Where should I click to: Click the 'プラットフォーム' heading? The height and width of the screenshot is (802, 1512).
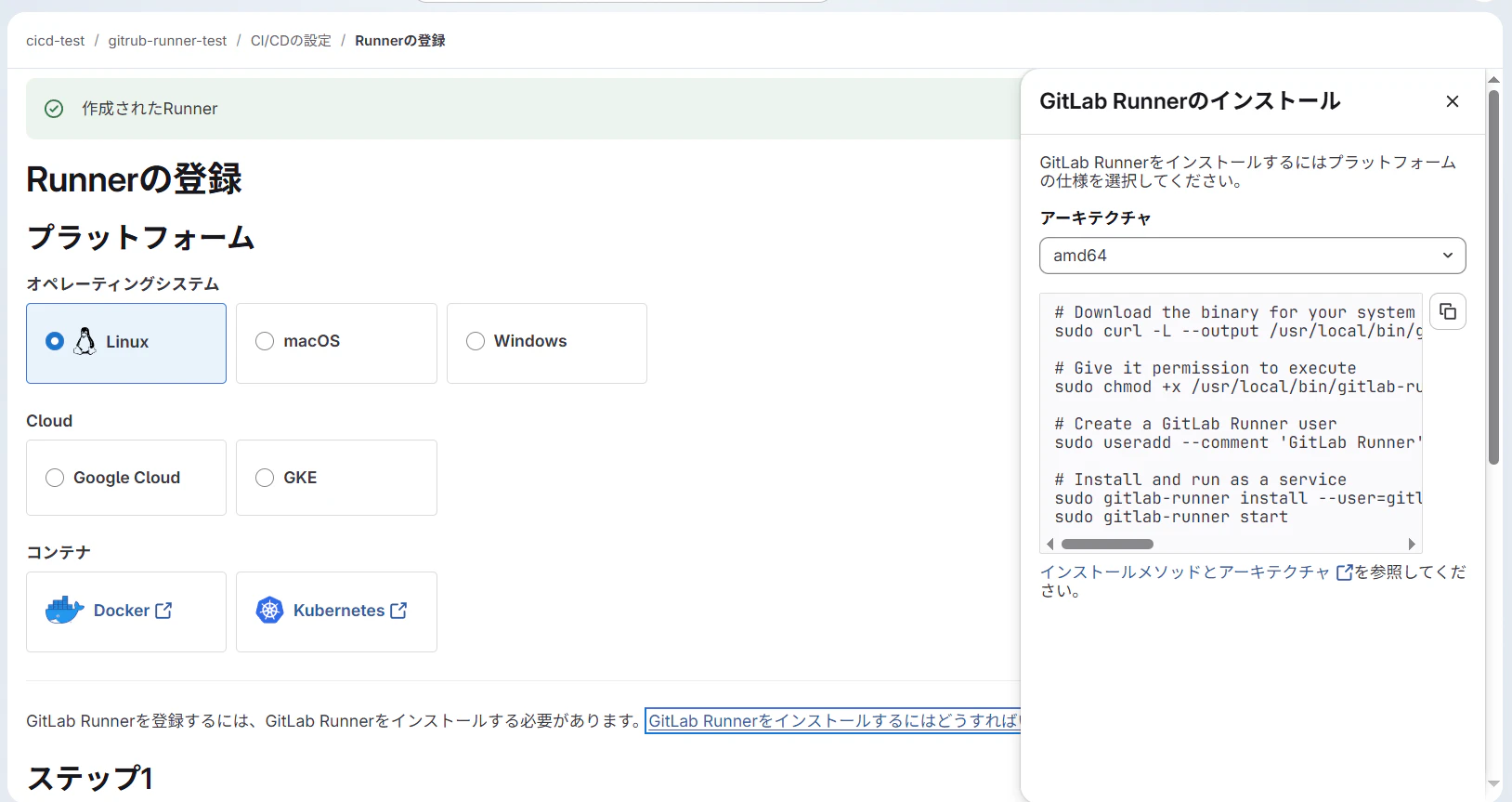point(140,237)
